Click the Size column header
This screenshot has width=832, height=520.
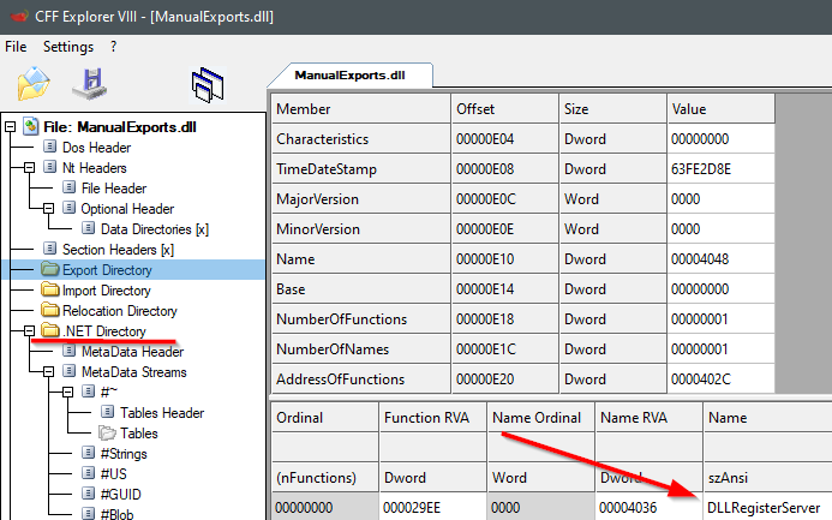(613, 109)
